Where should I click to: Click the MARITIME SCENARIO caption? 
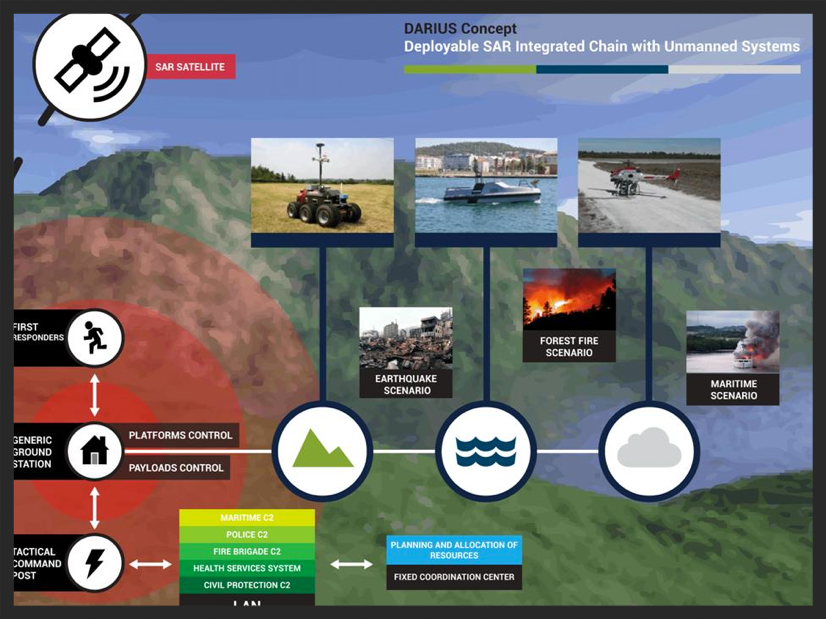(733, 390)
